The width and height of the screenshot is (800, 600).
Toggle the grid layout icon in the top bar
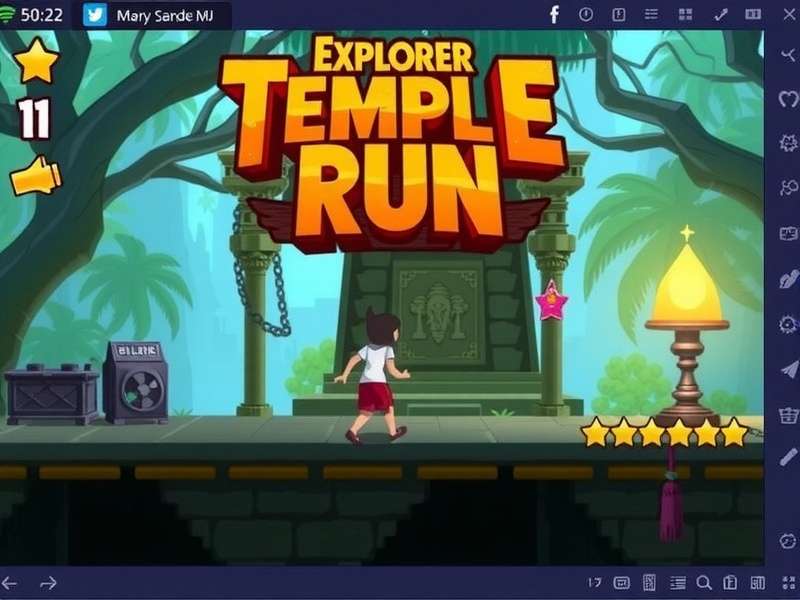pyautogui.click(x=688, y=12)
